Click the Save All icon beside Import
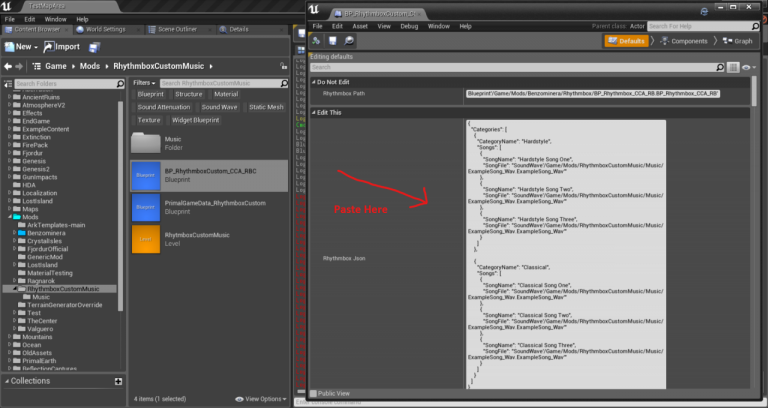The width and height of the screenshot is (768, 408). [x=96, y=46]
